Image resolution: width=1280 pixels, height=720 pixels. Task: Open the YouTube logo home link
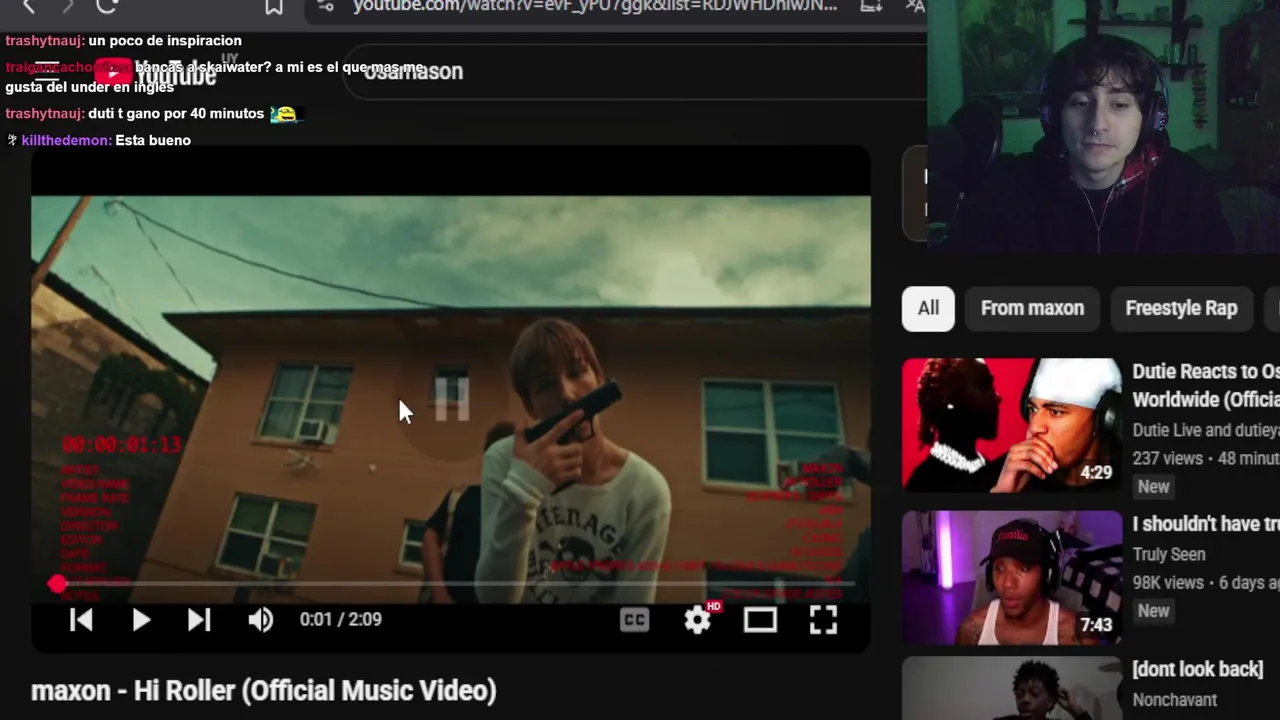[x=155, y=73]
